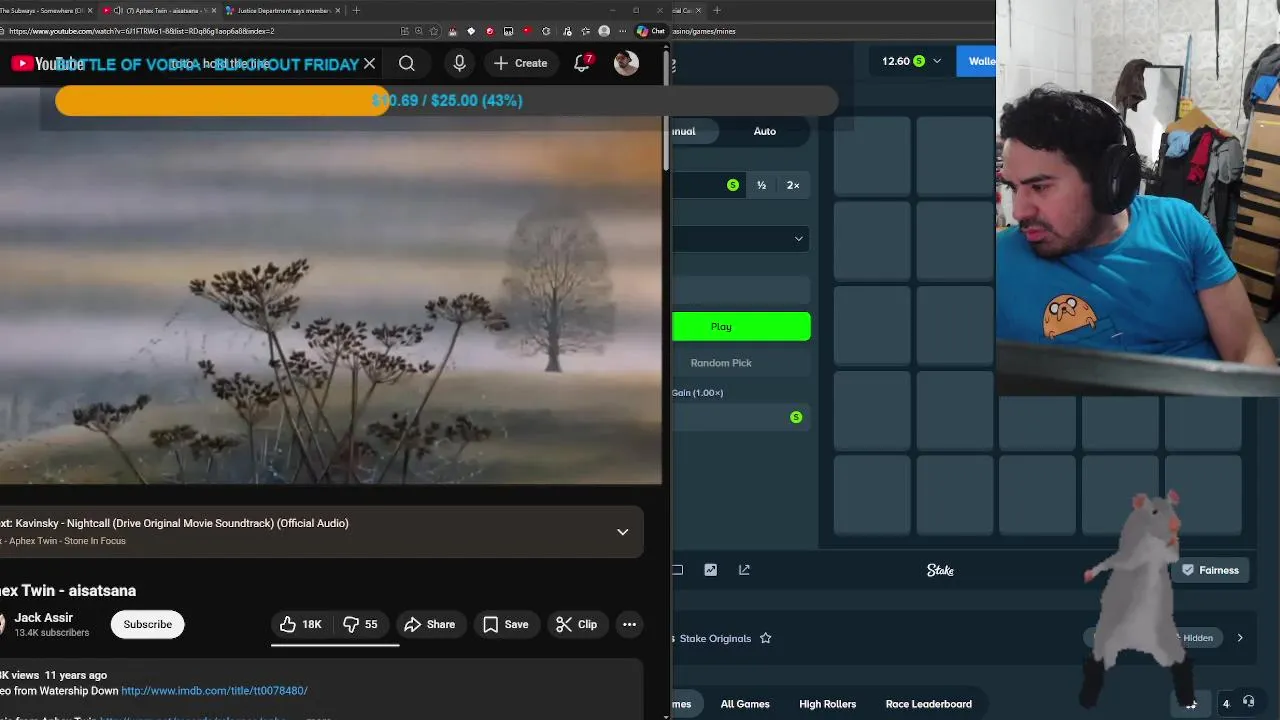Viewport: 1280px width, 720px height.
Task: Switch to All Games tab
Action: [x=745, y=704]
